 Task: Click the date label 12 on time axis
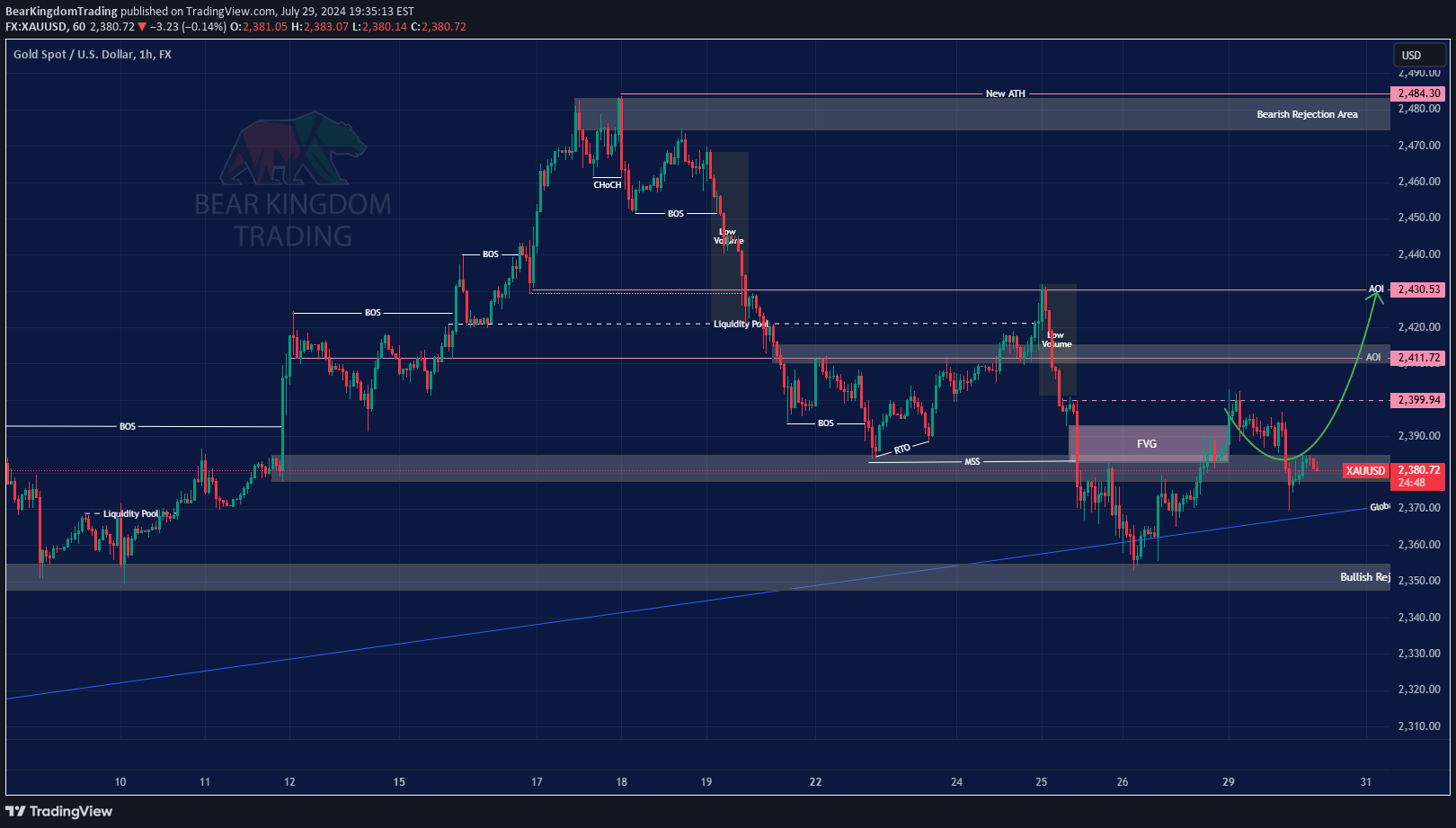coord(289,782)
